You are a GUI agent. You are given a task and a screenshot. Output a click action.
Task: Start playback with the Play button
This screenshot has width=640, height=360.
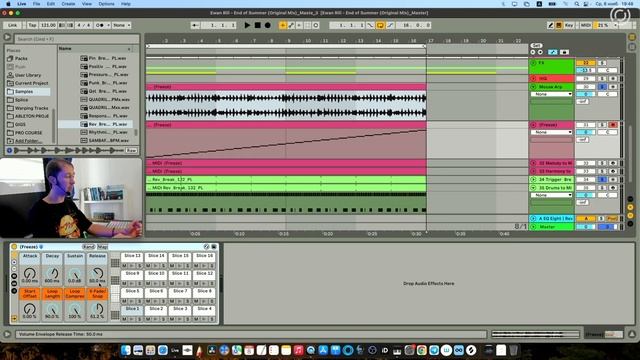tap(247, 25)
